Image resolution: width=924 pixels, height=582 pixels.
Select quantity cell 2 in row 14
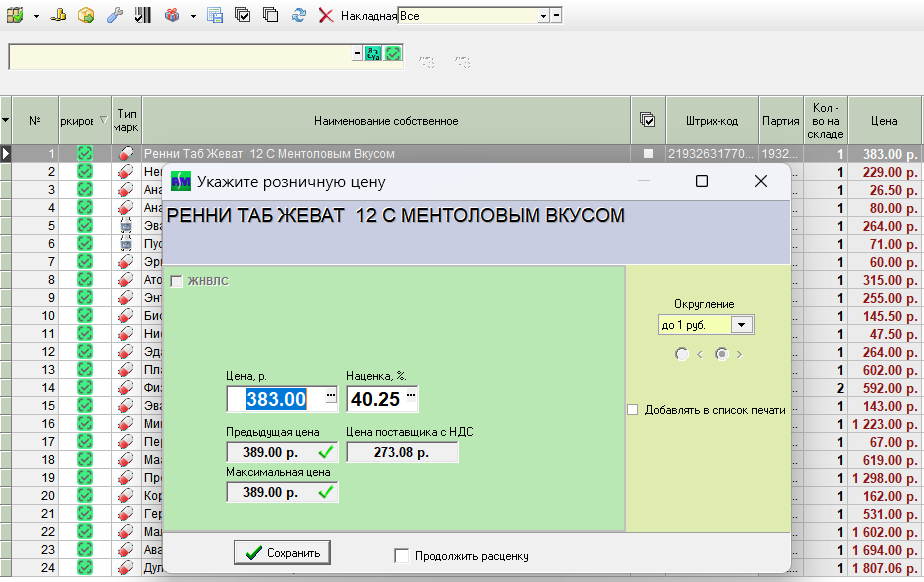pyautogui.click(x=825, y=388)
